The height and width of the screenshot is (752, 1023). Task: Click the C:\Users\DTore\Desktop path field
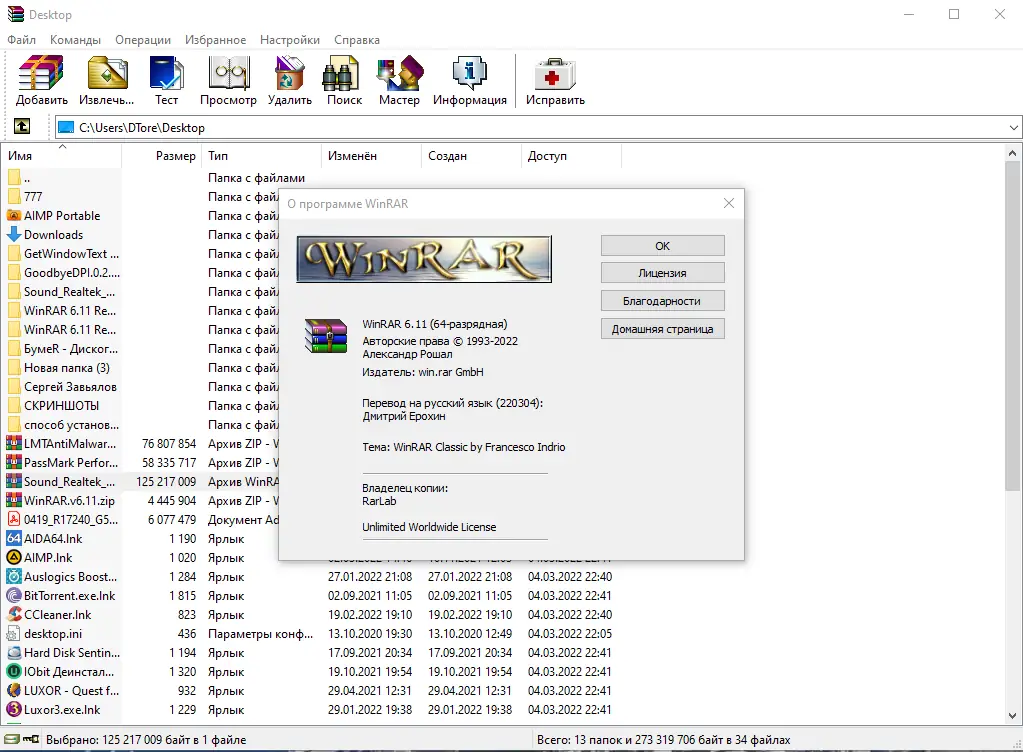coord(538,128)
